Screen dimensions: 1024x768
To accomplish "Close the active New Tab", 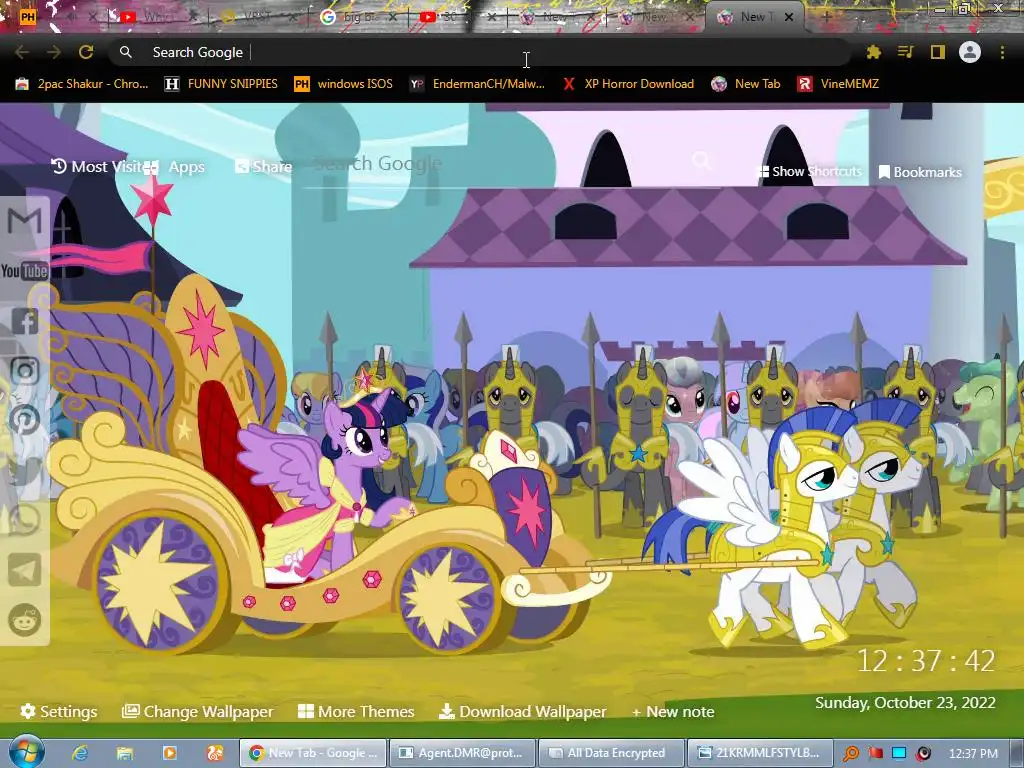I will (789, 17).
